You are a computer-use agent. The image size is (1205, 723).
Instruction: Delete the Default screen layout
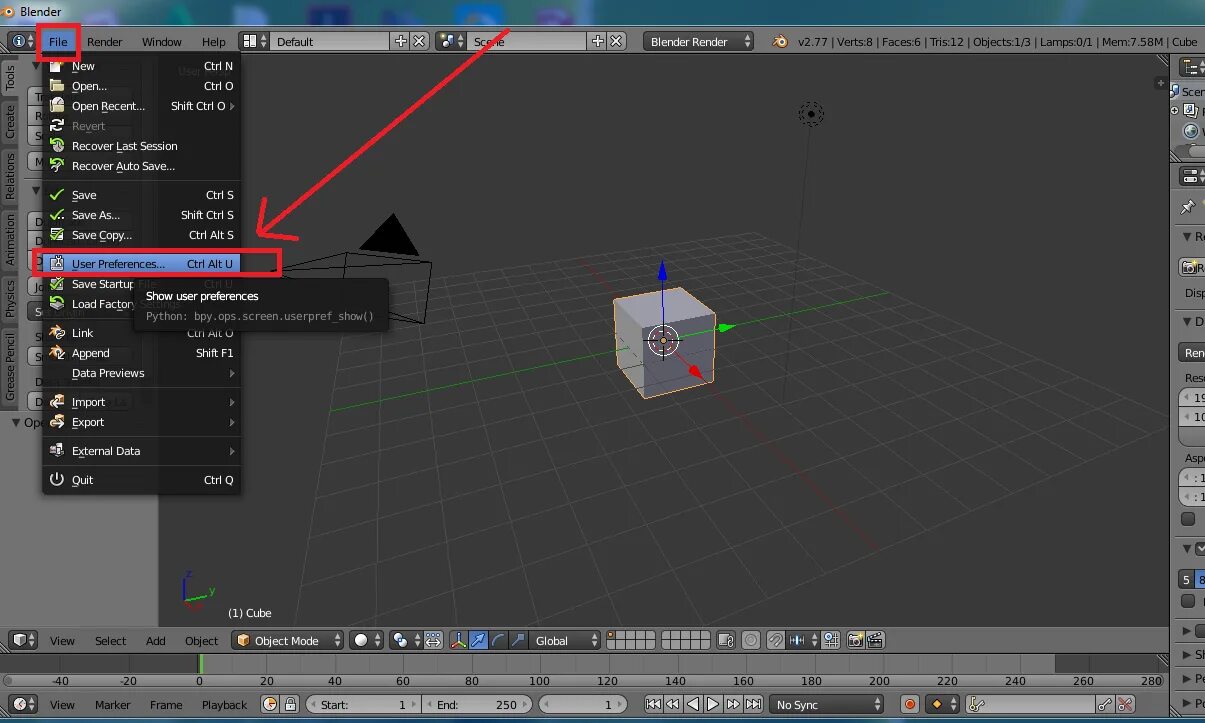pyautogui.click(x=419, y=41)
